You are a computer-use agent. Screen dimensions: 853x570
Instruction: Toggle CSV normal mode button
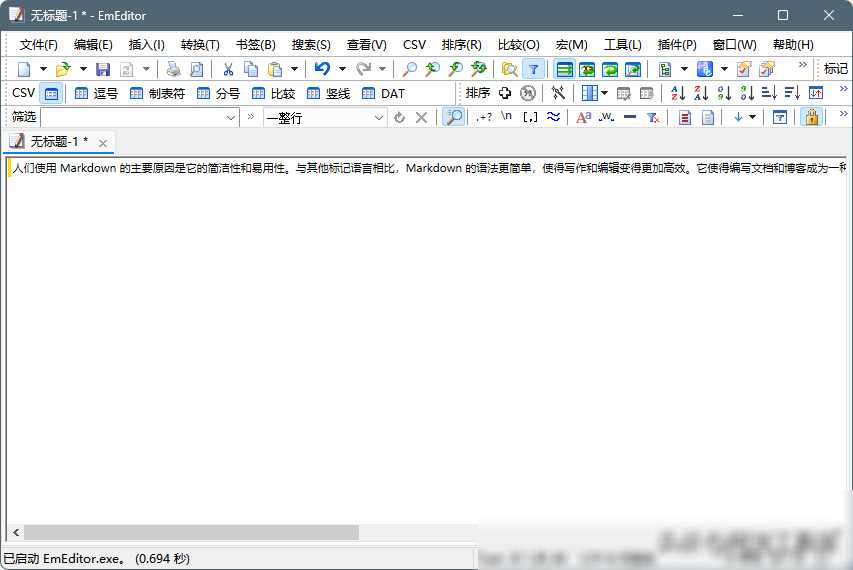point(51,93)
